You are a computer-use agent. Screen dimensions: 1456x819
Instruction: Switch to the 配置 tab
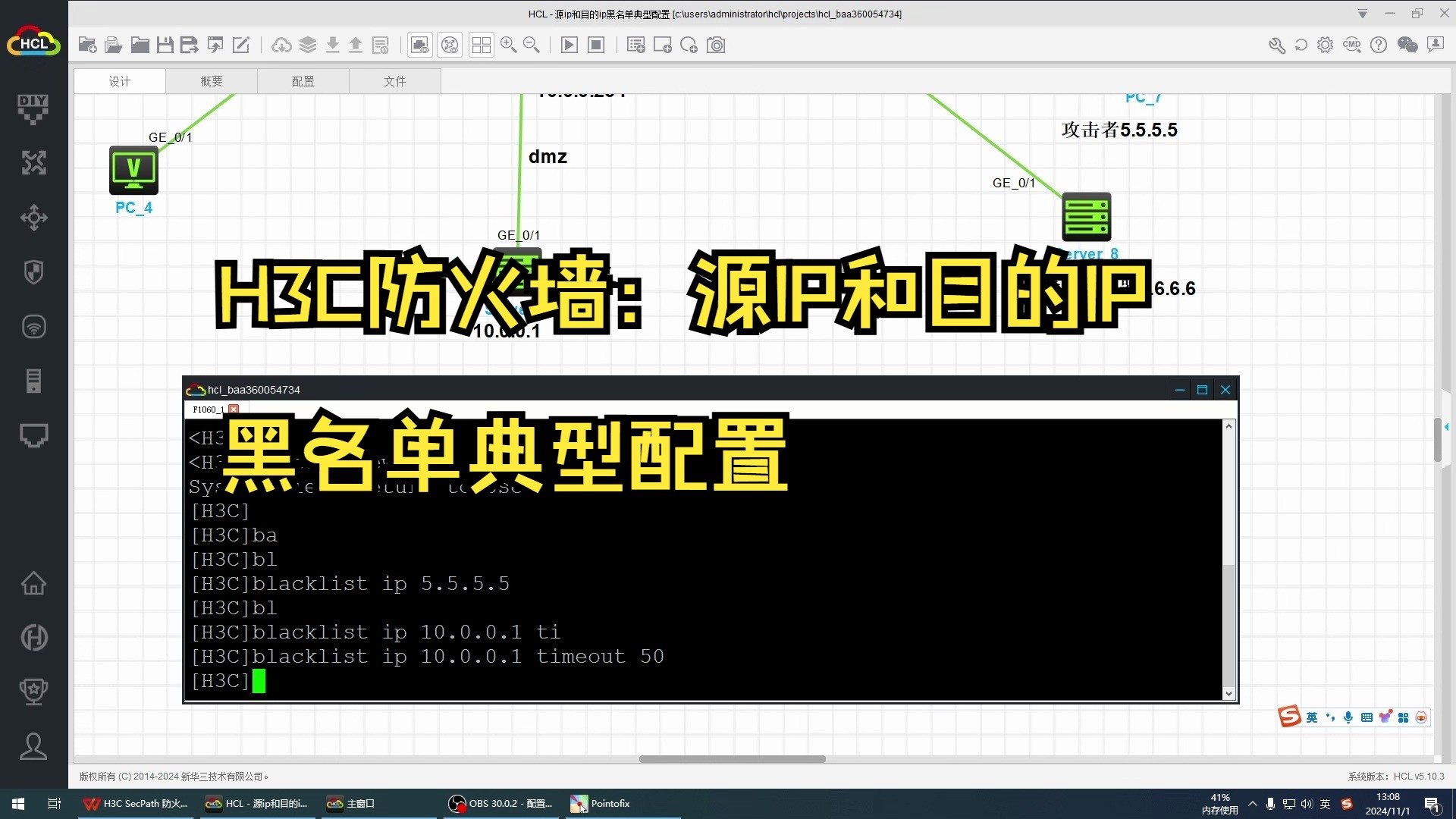[303, 81]
